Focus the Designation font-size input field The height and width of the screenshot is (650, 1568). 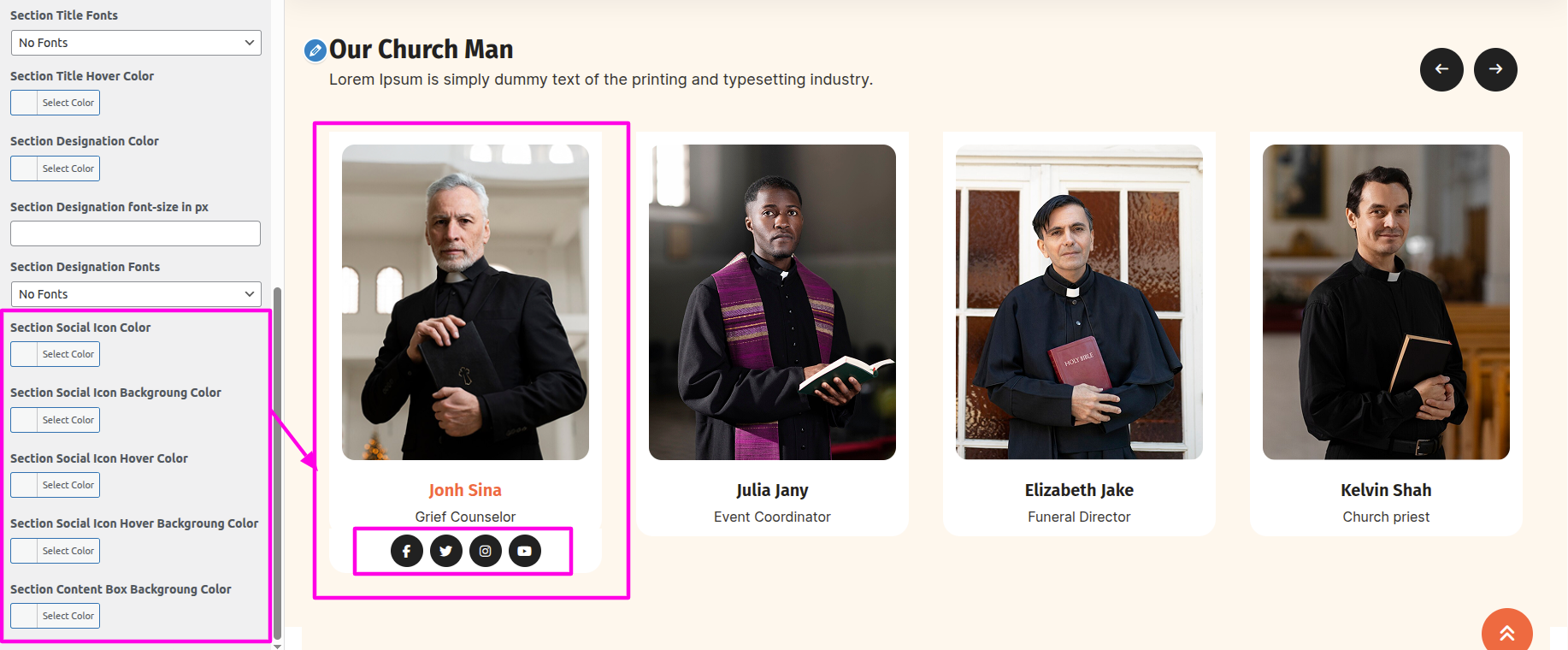click(135, 233)
